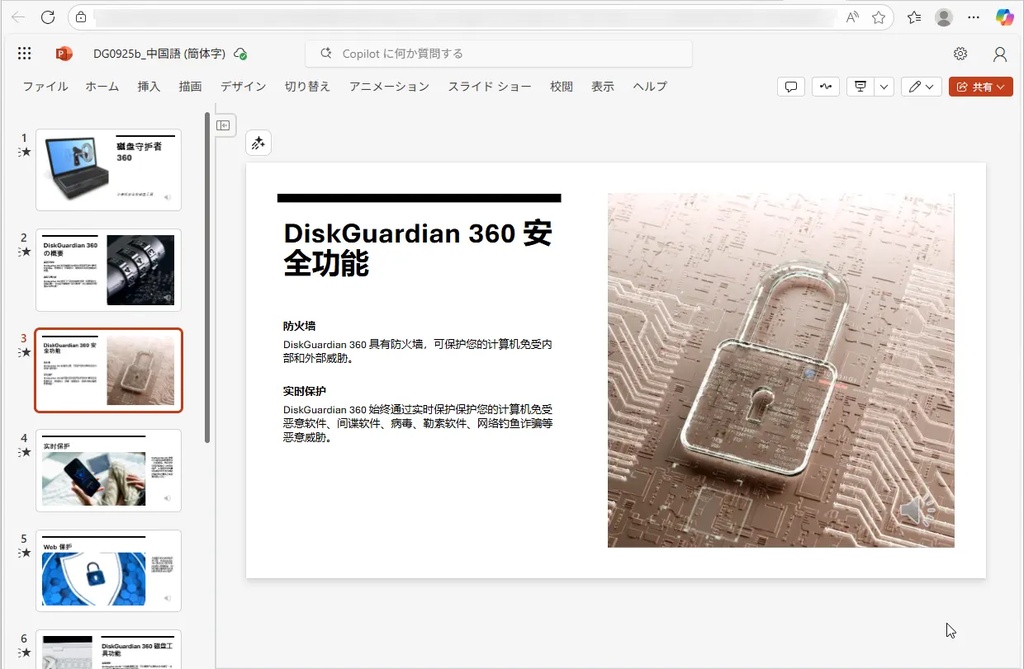Click the paragraph beginning DiskGuardian 360 具有防火墙

(417, 351)
